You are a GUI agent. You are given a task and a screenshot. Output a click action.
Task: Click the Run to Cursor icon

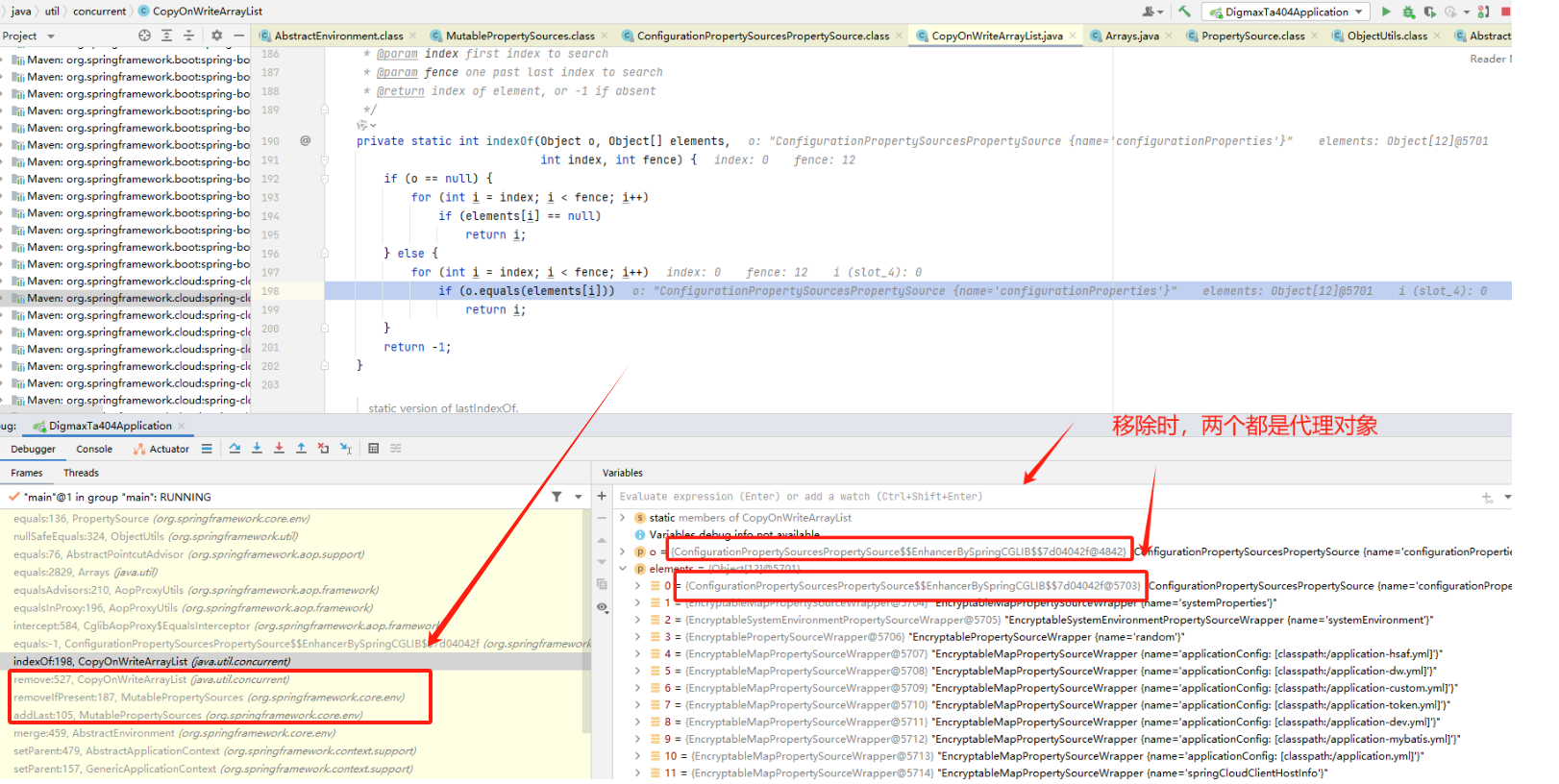(x=346, y=449)
